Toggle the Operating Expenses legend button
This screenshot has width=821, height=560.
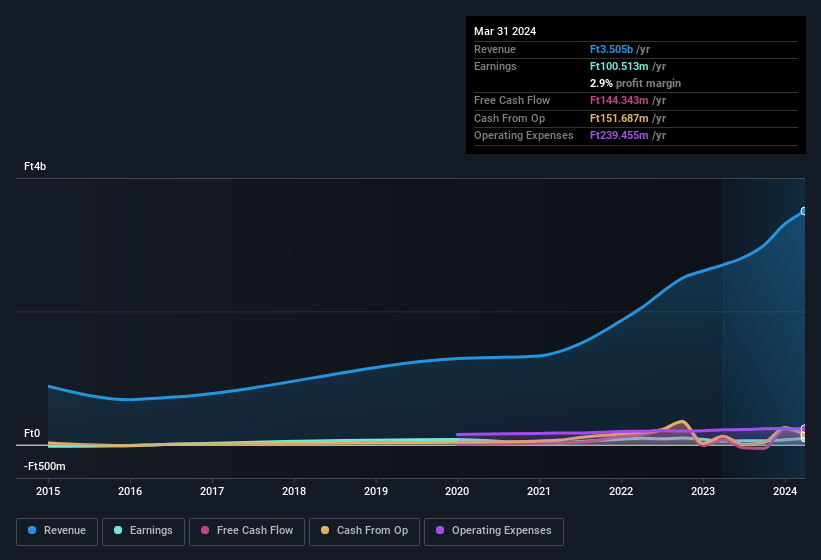point(494,531)
